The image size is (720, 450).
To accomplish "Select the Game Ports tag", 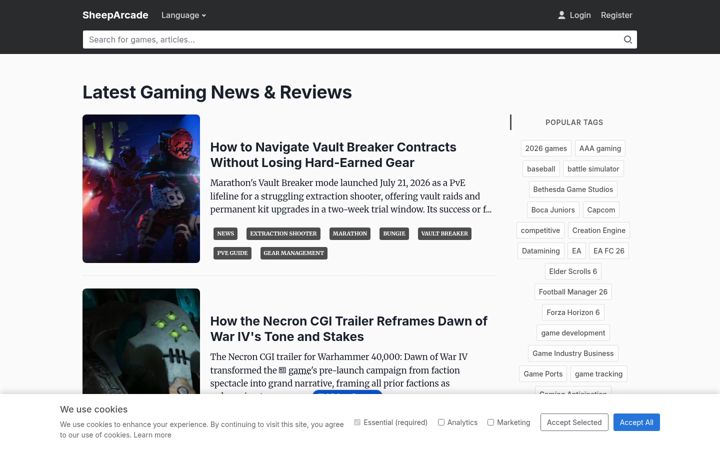I will [543, 374].
